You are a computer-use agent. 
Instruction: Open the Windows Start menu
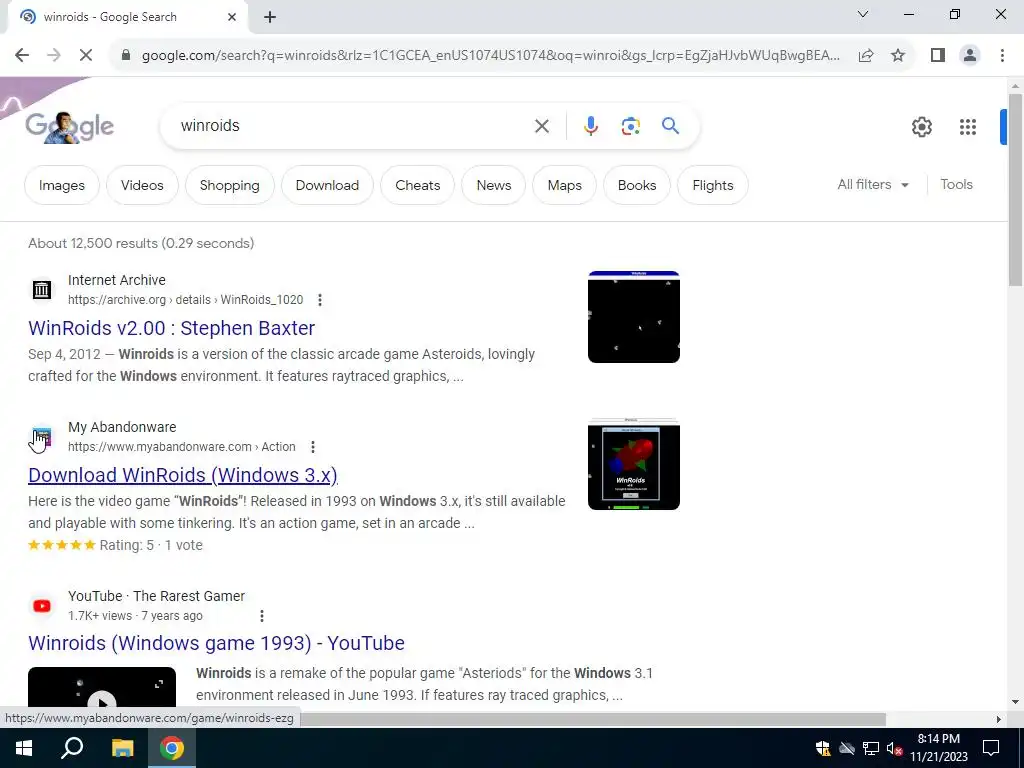(24, 748)
